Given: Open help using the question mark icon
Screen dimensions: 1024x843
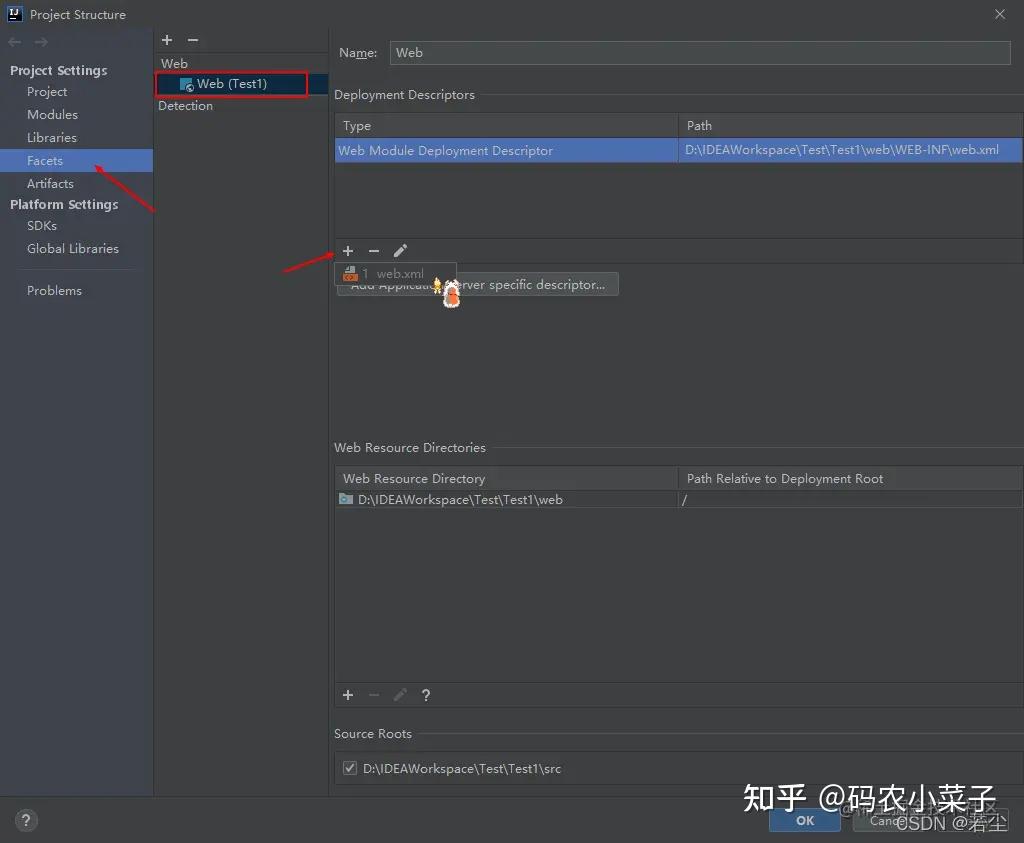Looking at the screenshot, I should tap(425, 695).
